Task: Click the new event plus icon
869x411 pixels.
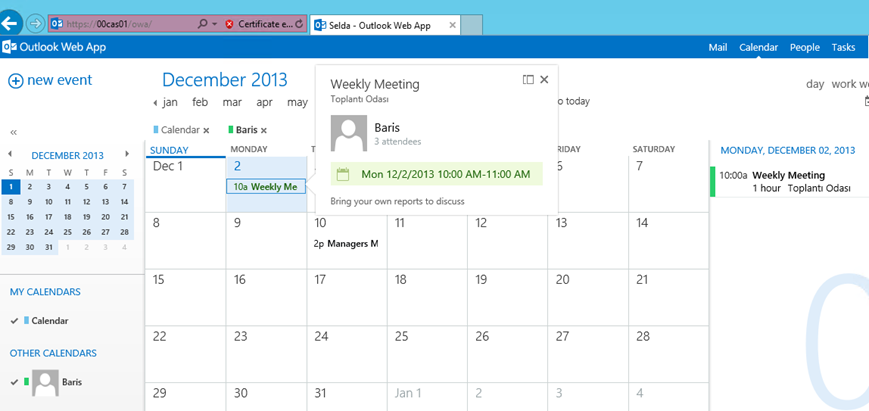Action: click(15, 81)
